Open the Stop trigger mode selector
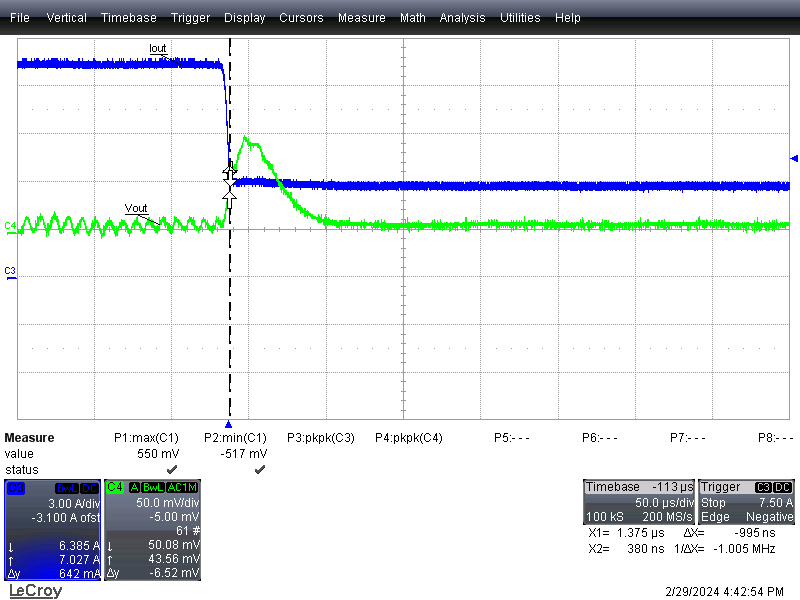This screenshot has width=800, height=600. pos(715,503)
